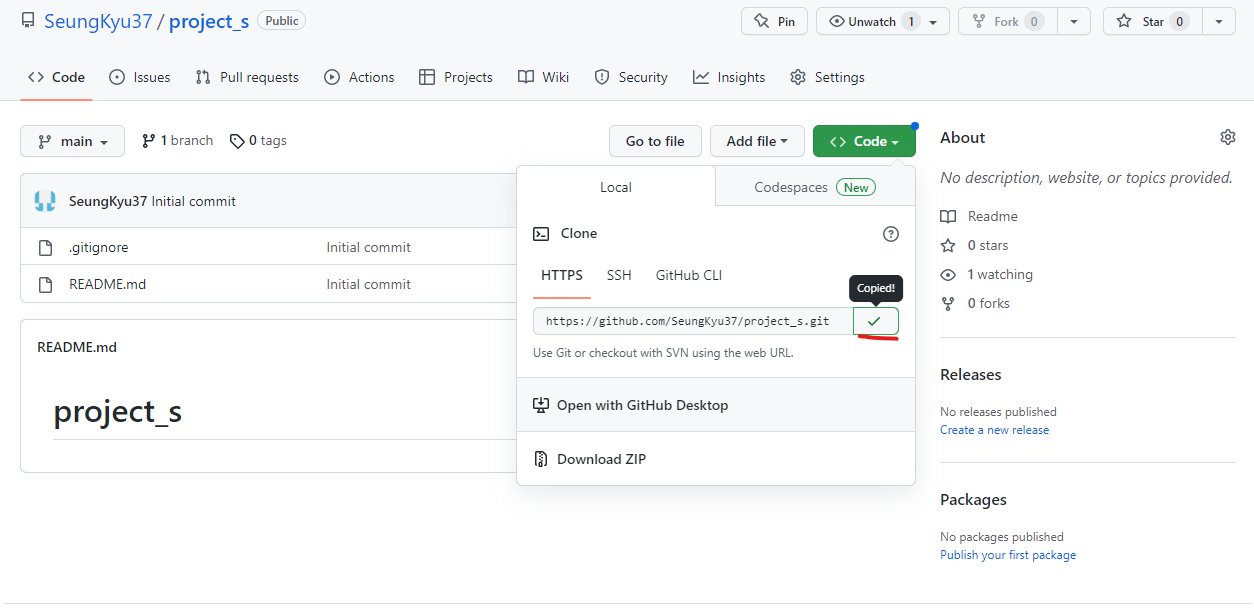Open repository Settings tab
The width and height of the screenshot is (1254, 612).
pyautogui.click(x=827, y=77)
